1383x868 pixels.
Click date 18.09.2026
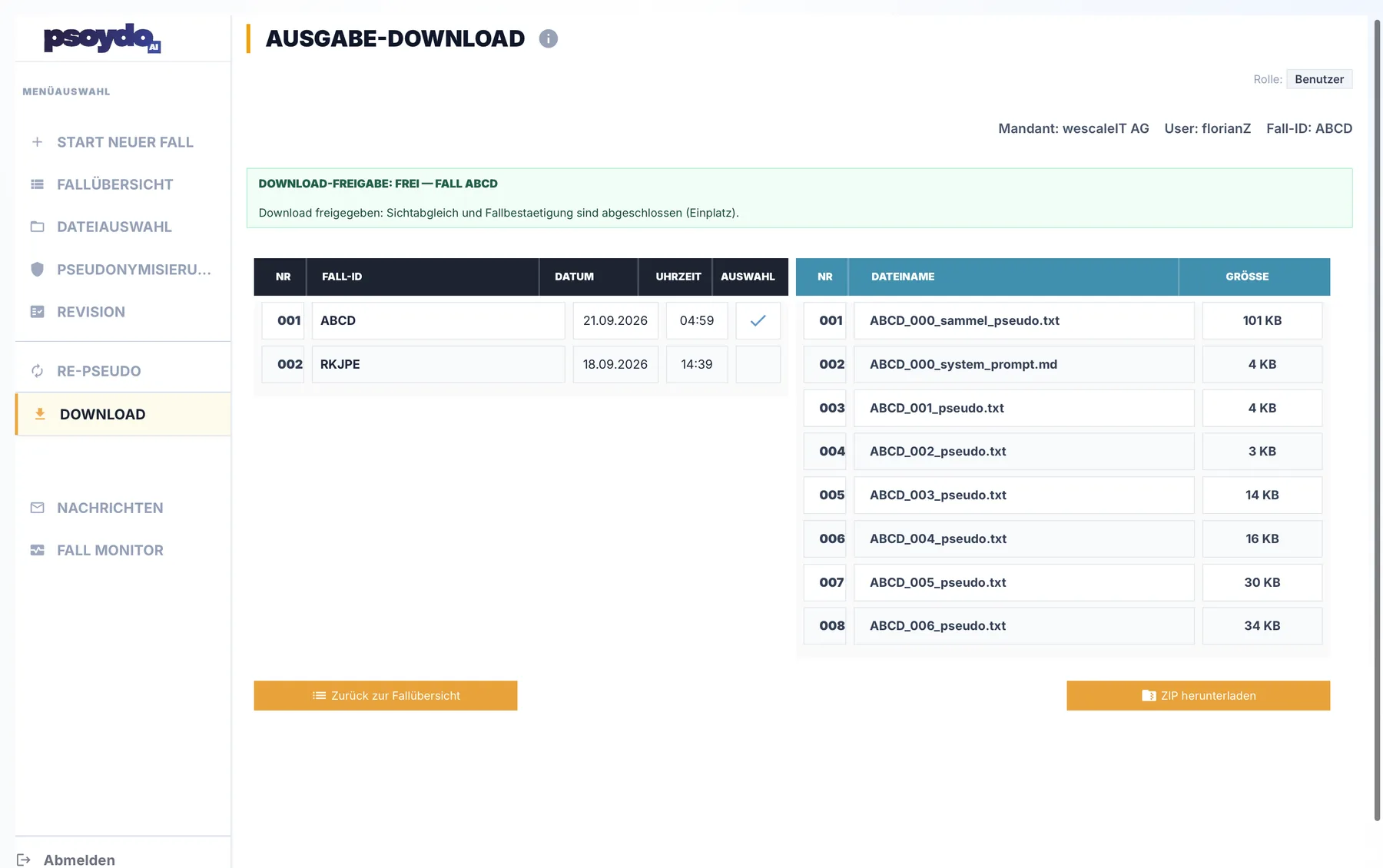615,364
